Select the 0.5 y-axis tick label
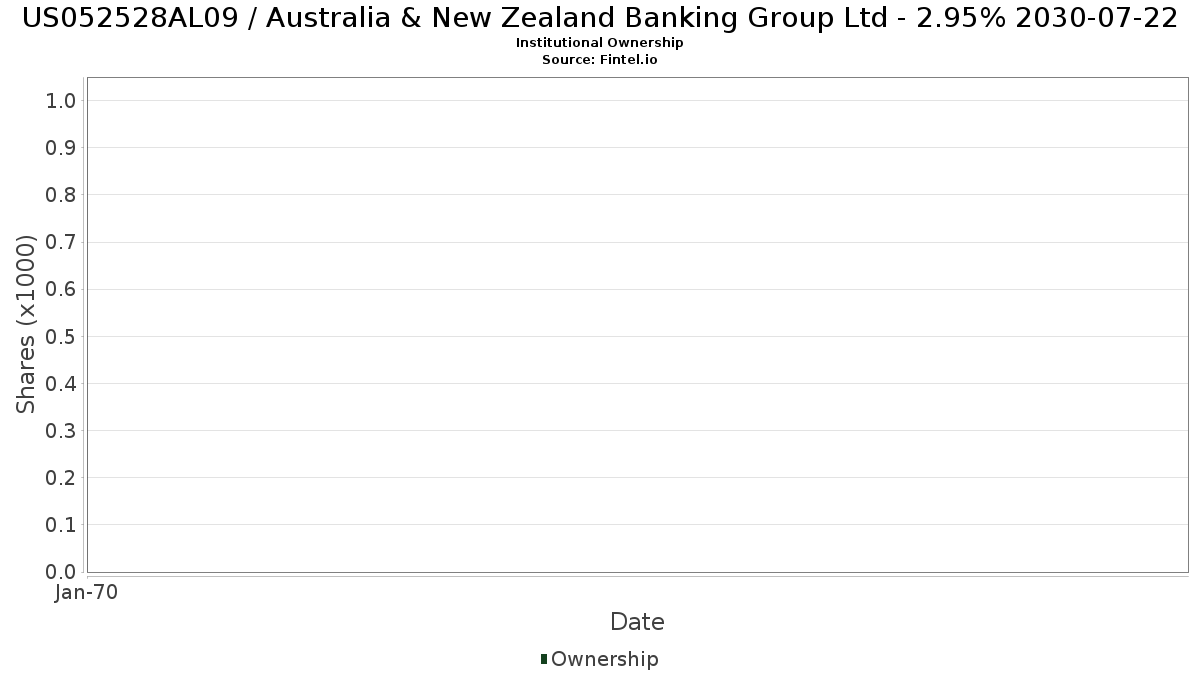The width and height of the screenshot is (1200, 675). (x=61, y=336)
